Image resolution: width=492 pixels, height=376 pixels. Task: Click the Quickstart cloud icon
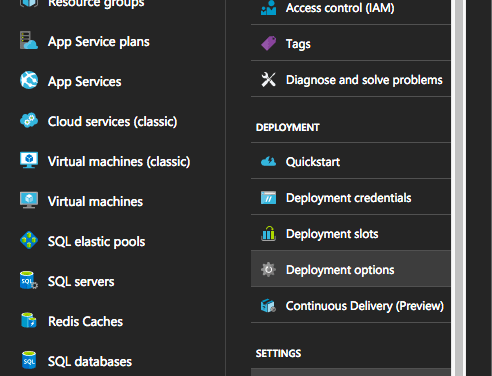click(268, 162)
